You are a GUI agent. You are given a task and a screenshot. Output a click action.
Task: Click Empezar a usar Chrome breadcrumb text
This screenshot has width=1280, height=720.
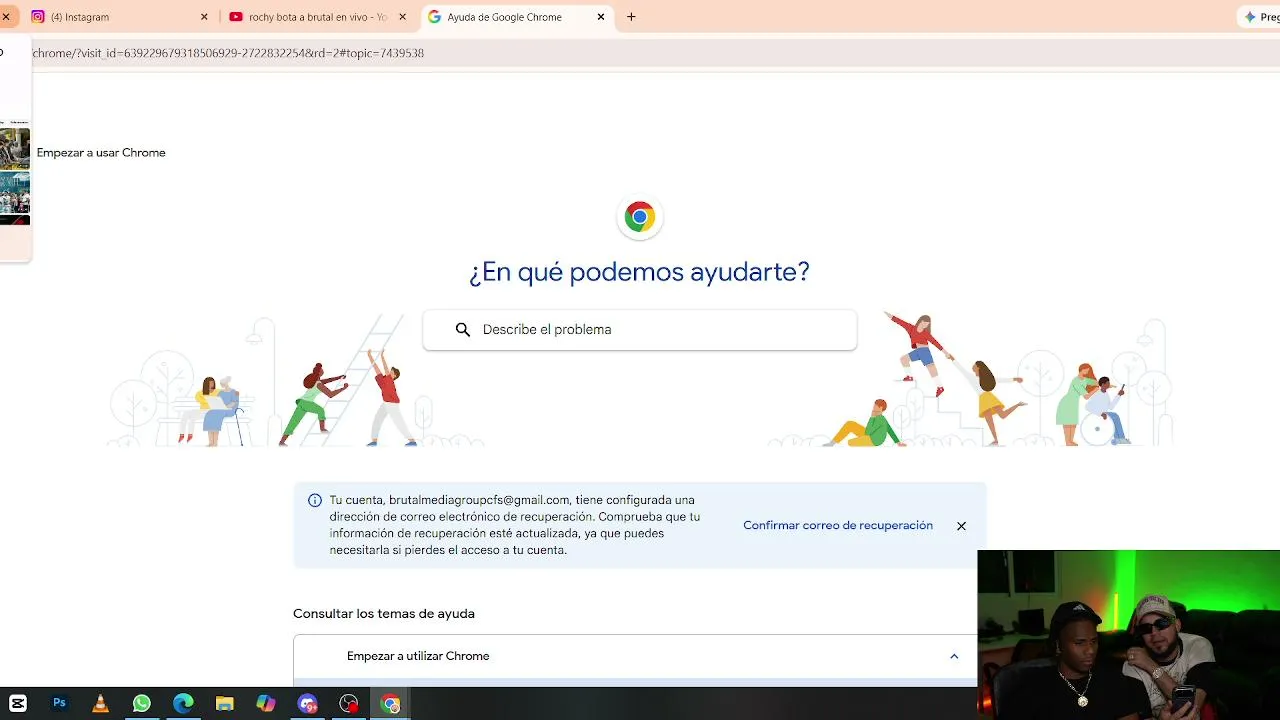point(101,153)
